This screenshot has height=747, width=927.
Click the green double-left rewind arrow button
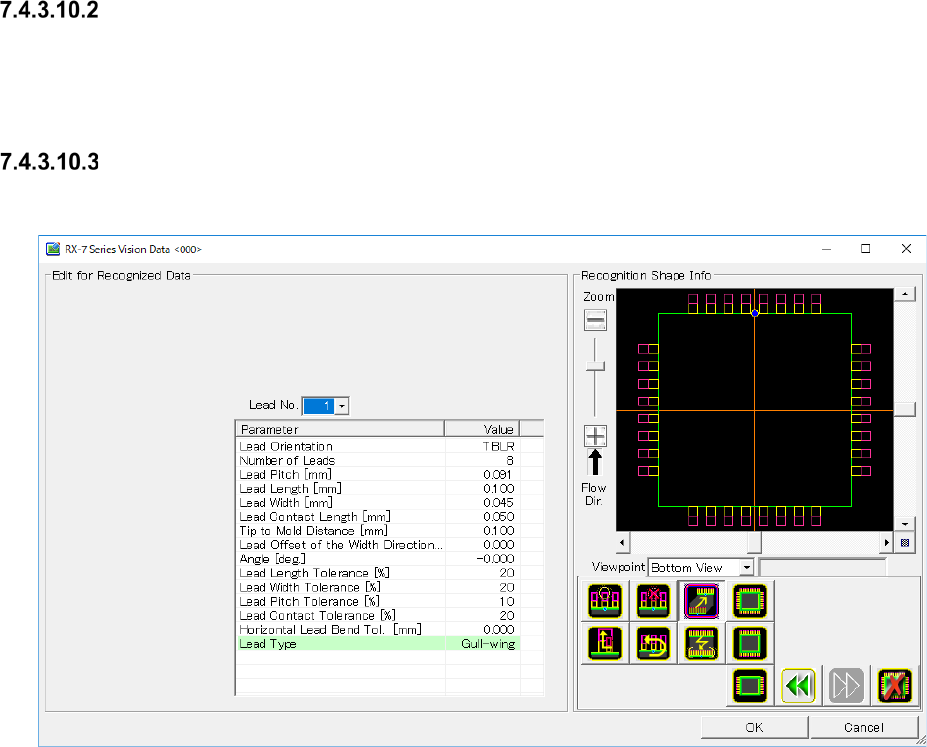(799, 687)
